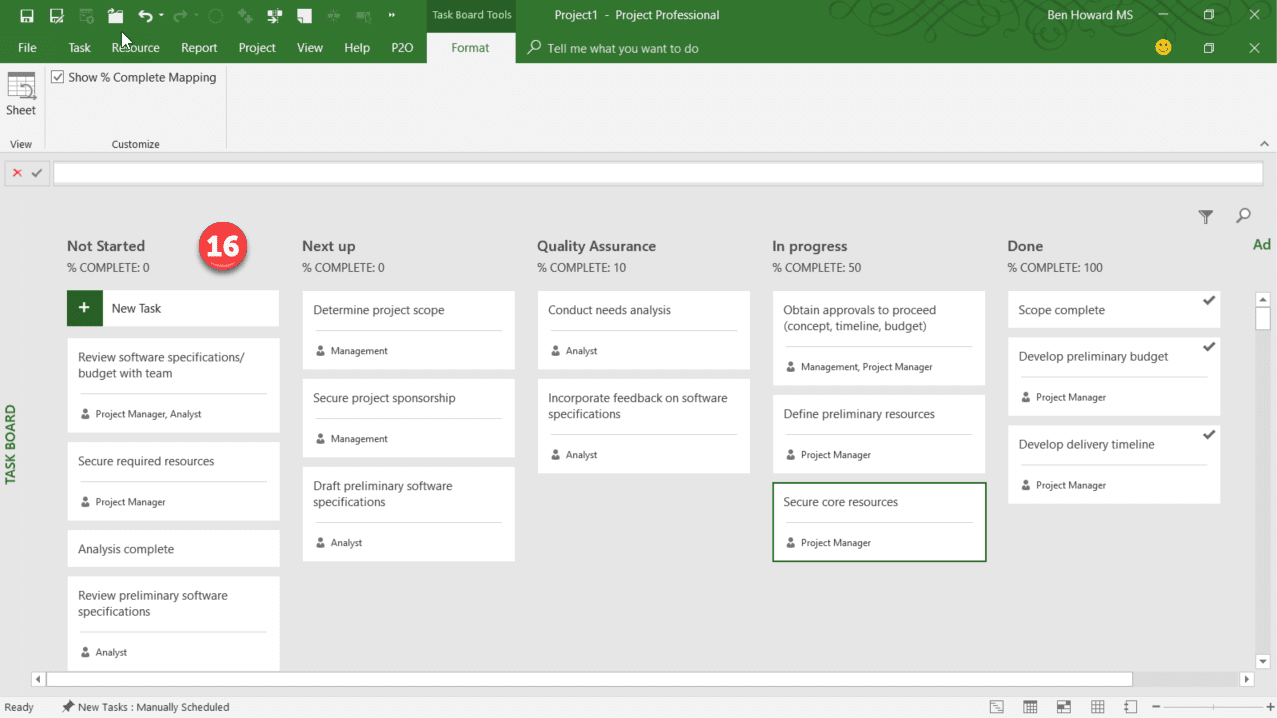This screenshot has height=718, width=1277.
Task: Select the Task Board view in status bar
Action: (1064, 707)
